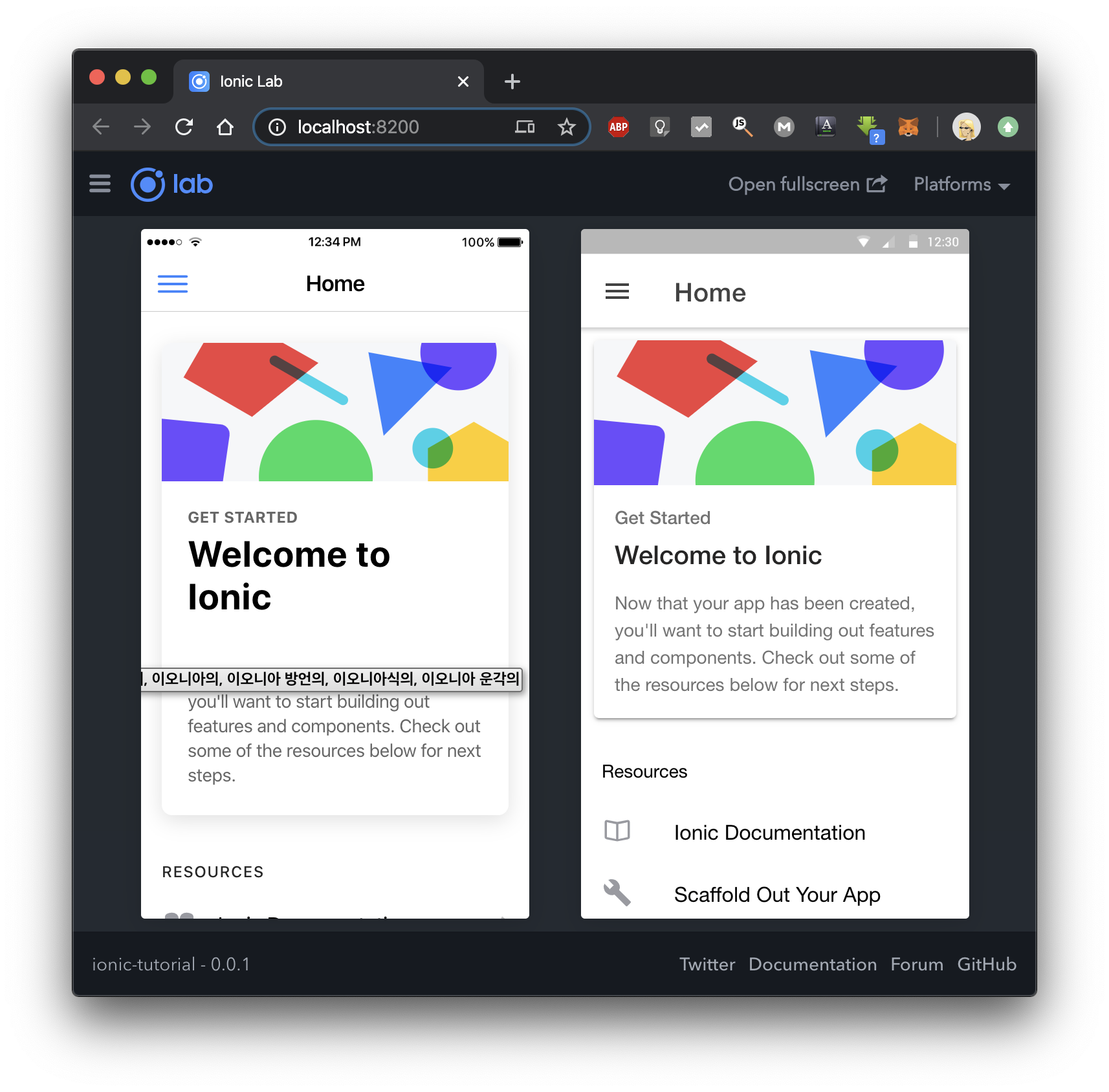1109x1092 pixels.
Task: Click the Android "Resources" list header
Action: point(644,772)
